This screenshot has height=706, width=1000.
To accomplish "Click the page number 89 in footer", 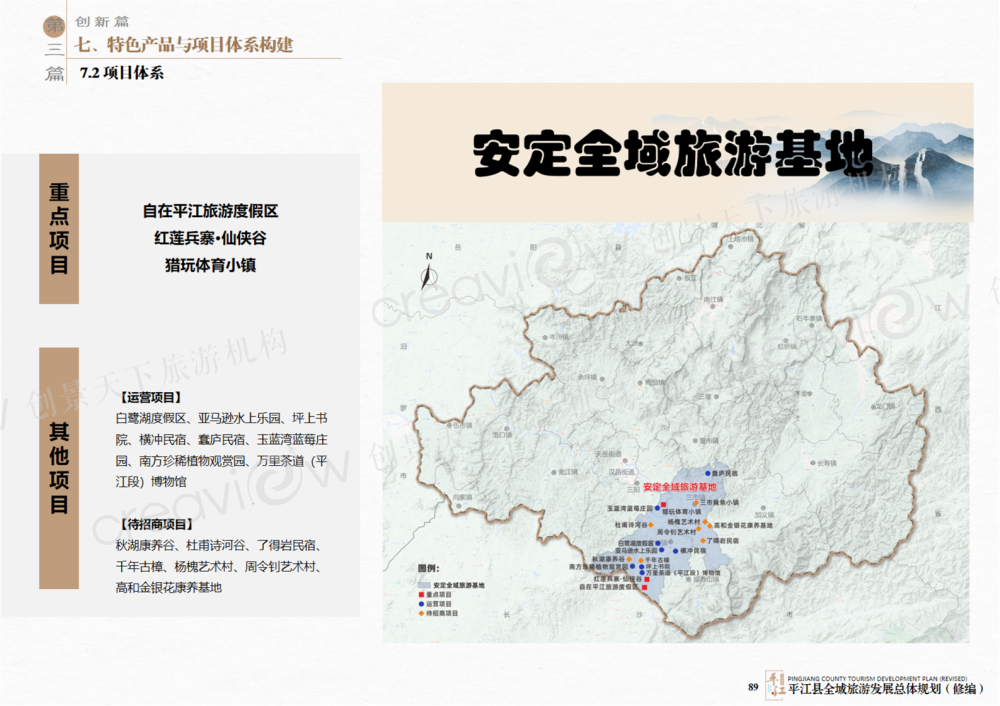I will [x=753, y=687].
